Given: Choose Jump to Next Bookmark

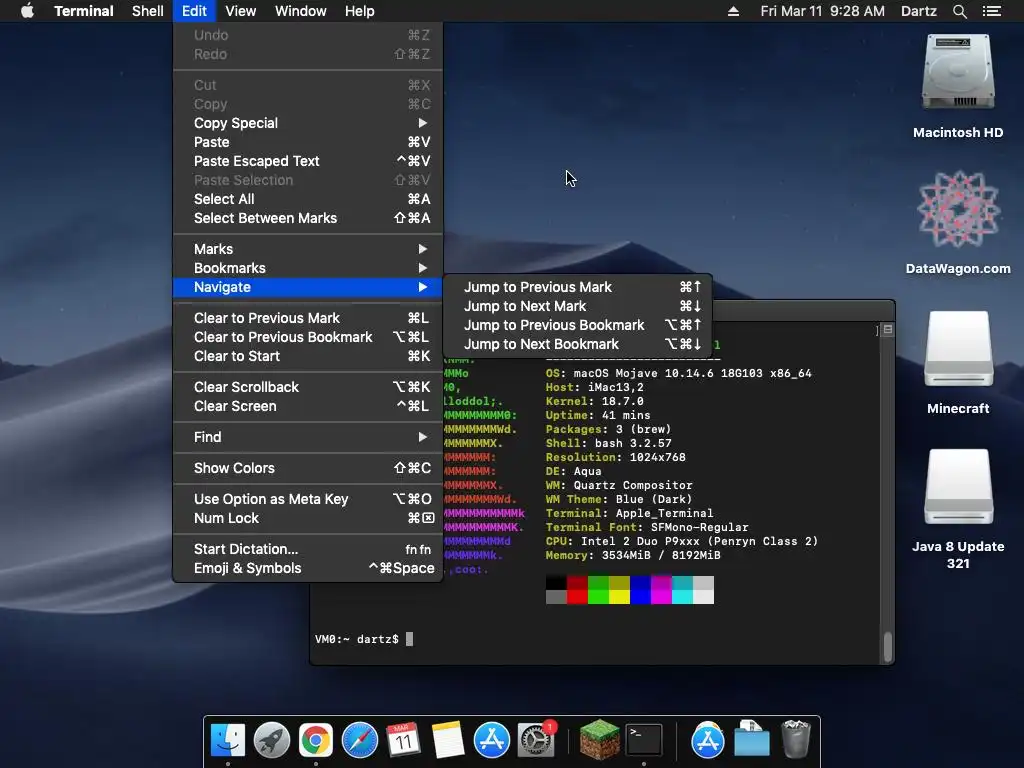Looking at the screenshot, I should click(x=577, y=344).
